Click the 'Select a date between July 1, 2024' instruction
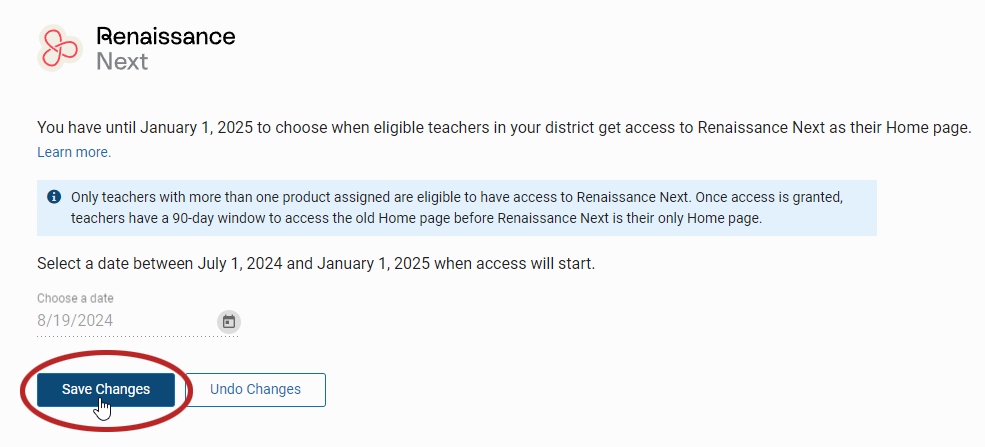Viewport: 985px width, 447px height. tap(316, 264)
